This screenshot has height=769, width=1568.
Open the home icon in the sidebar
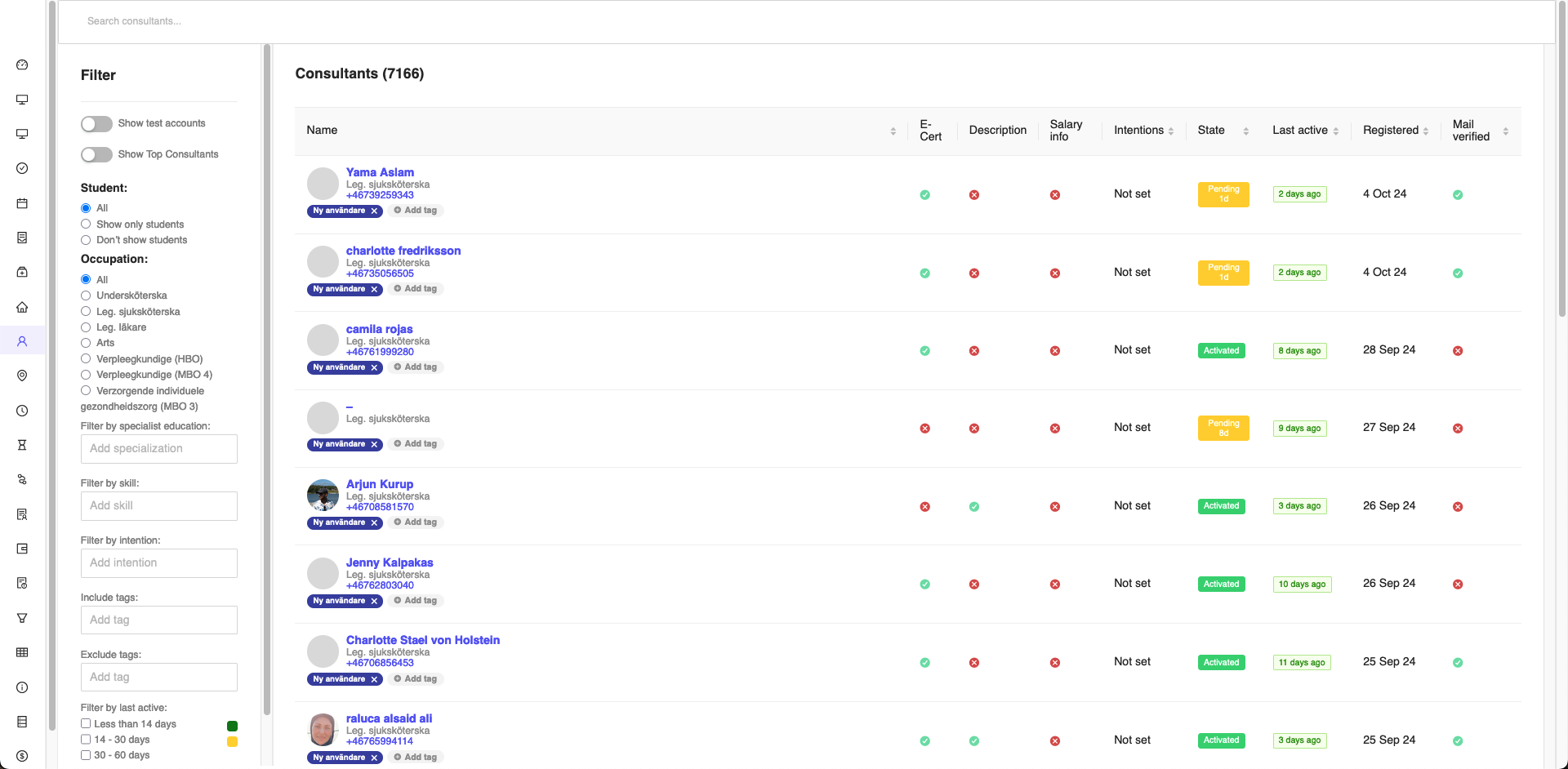22,308
